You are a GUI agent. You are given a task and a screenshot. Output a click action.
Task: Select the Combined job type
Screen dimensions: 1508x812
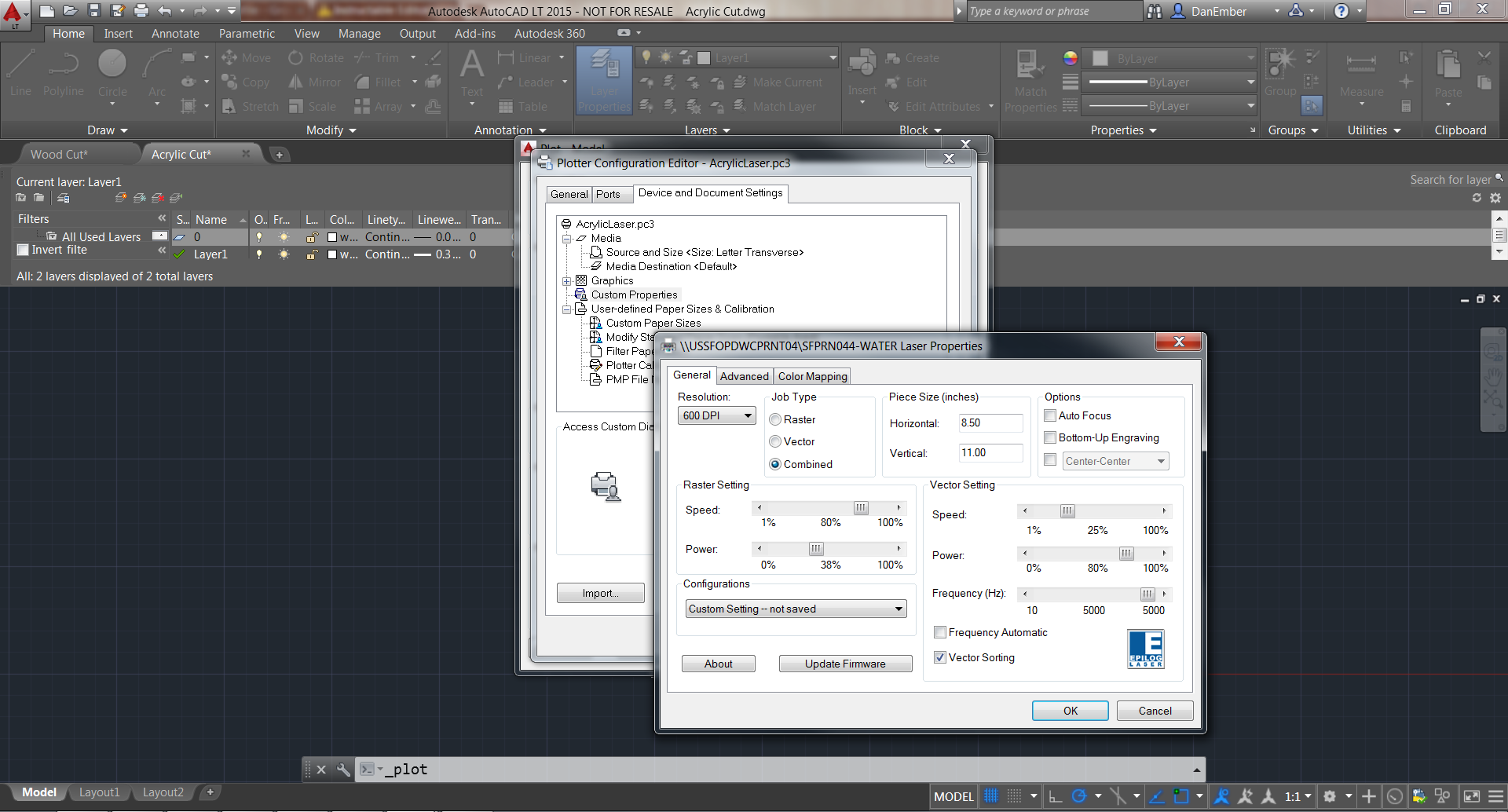pyautogui.click(x=775, y=464)
